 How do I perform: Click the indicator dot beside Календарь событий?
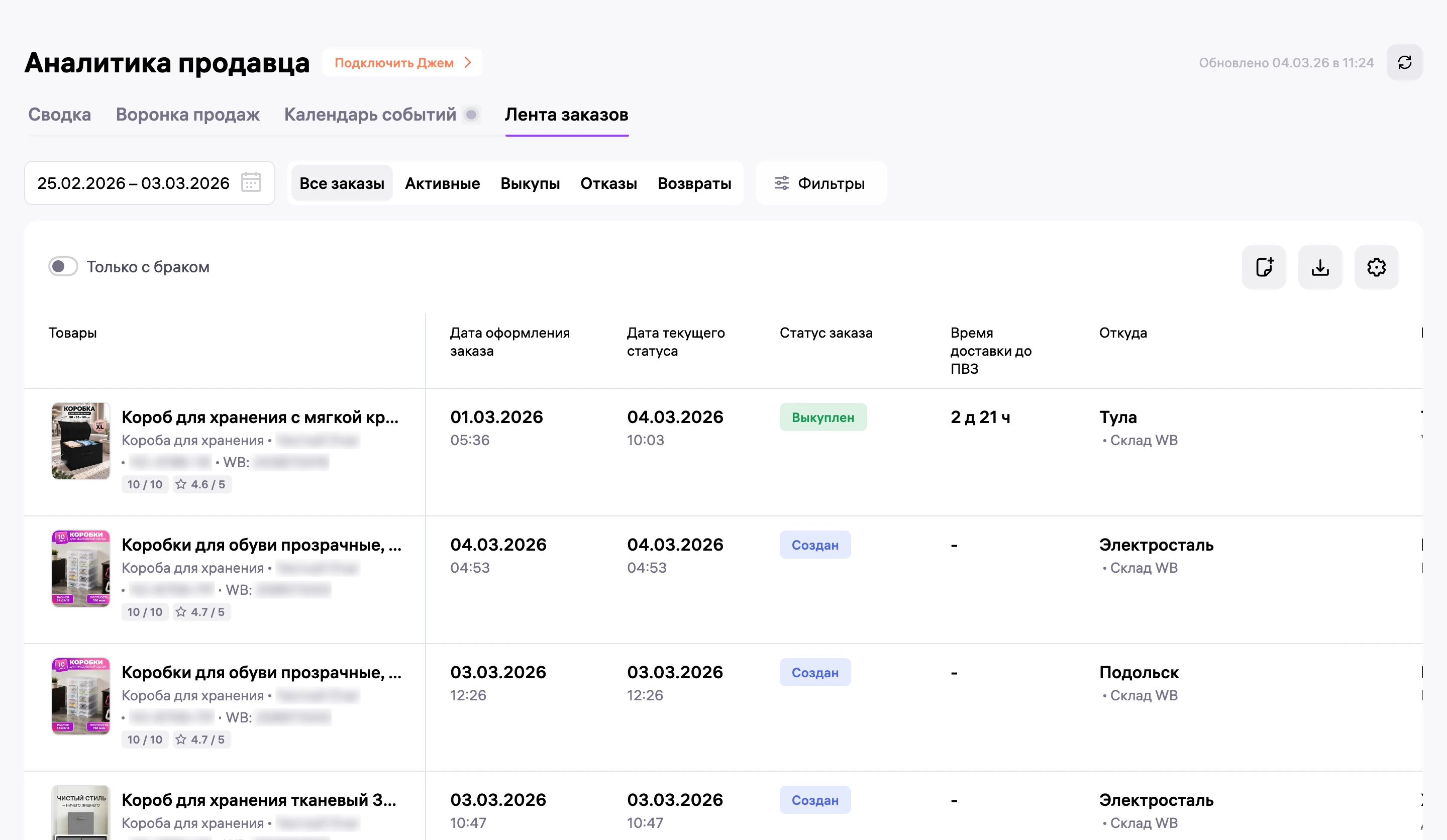tap(471, 114)
